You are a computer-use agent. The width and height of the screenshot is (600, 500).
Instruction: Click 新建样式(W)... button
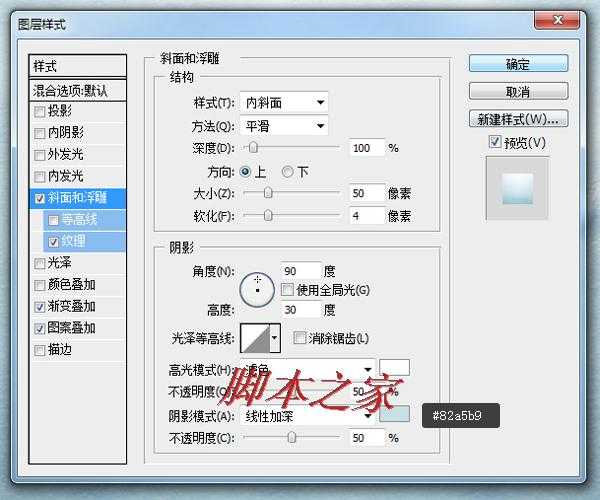[x=518, y=119]
